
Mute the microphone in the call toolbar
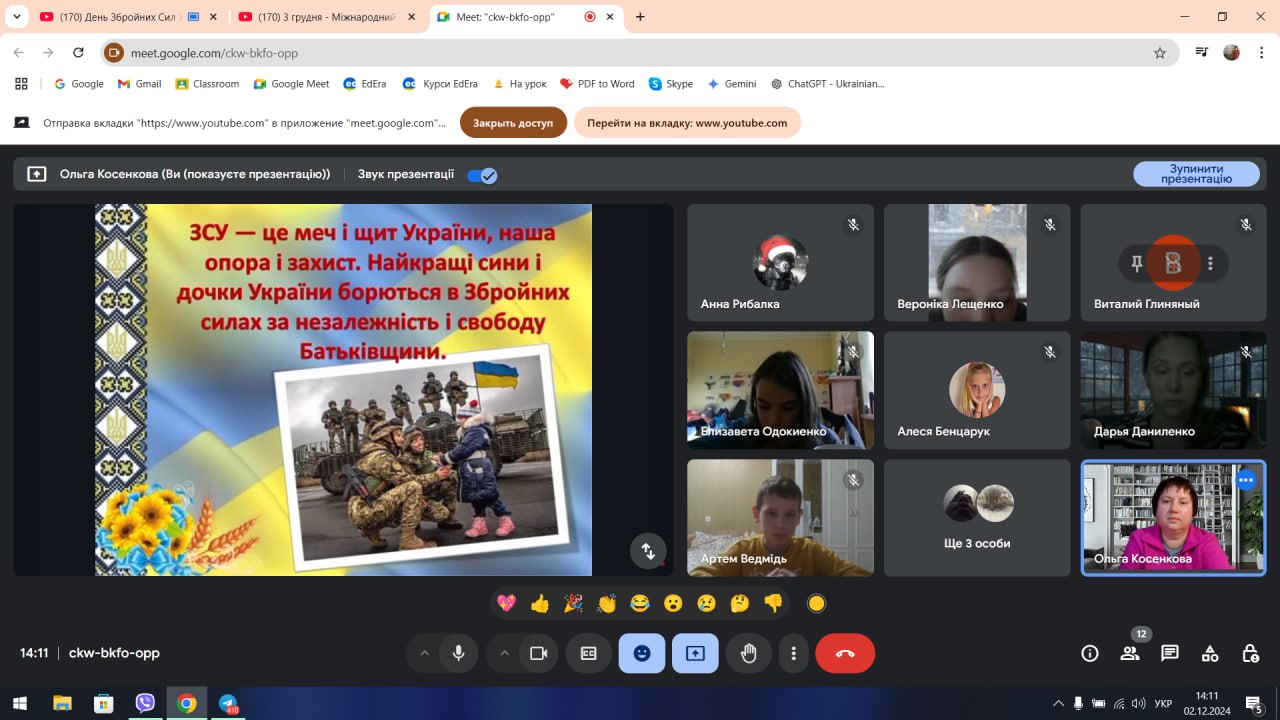[458, 653]
